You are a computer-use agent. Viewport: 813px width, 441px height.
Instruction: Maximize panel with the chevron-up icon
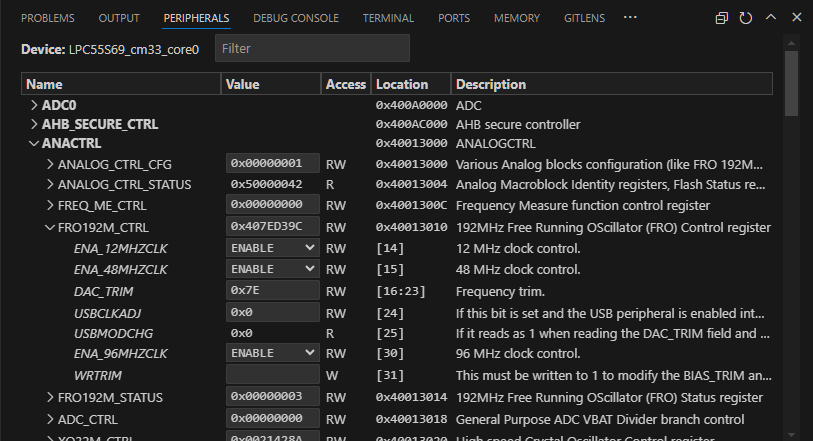coord(770,18)
